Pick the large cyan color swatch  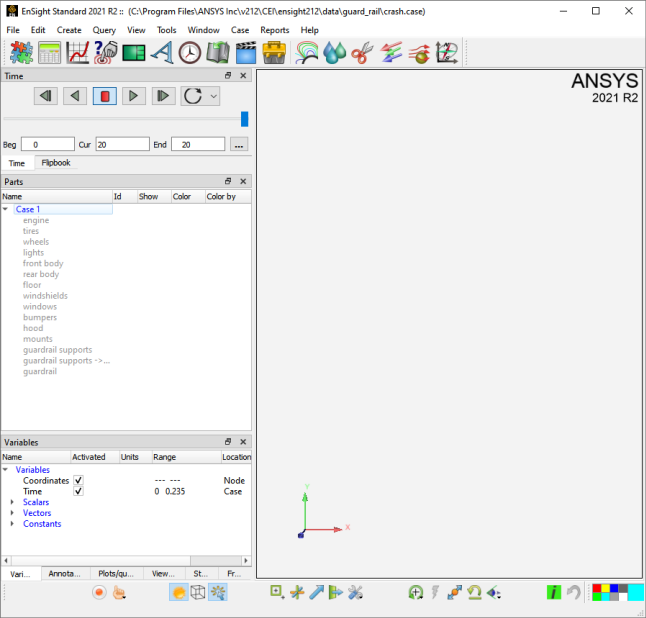[x=636, y=593]
